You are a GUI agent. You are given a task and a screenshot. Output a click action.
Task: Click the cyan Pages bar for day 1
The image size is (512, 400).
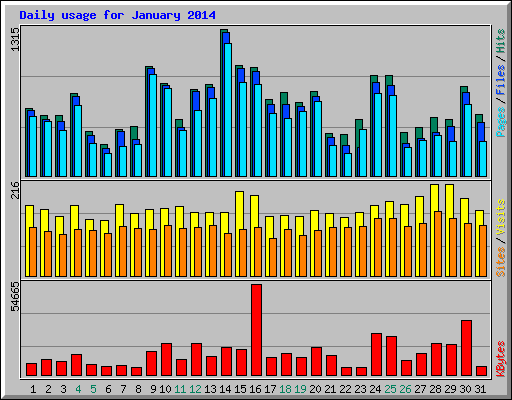[x=33, y=146]
